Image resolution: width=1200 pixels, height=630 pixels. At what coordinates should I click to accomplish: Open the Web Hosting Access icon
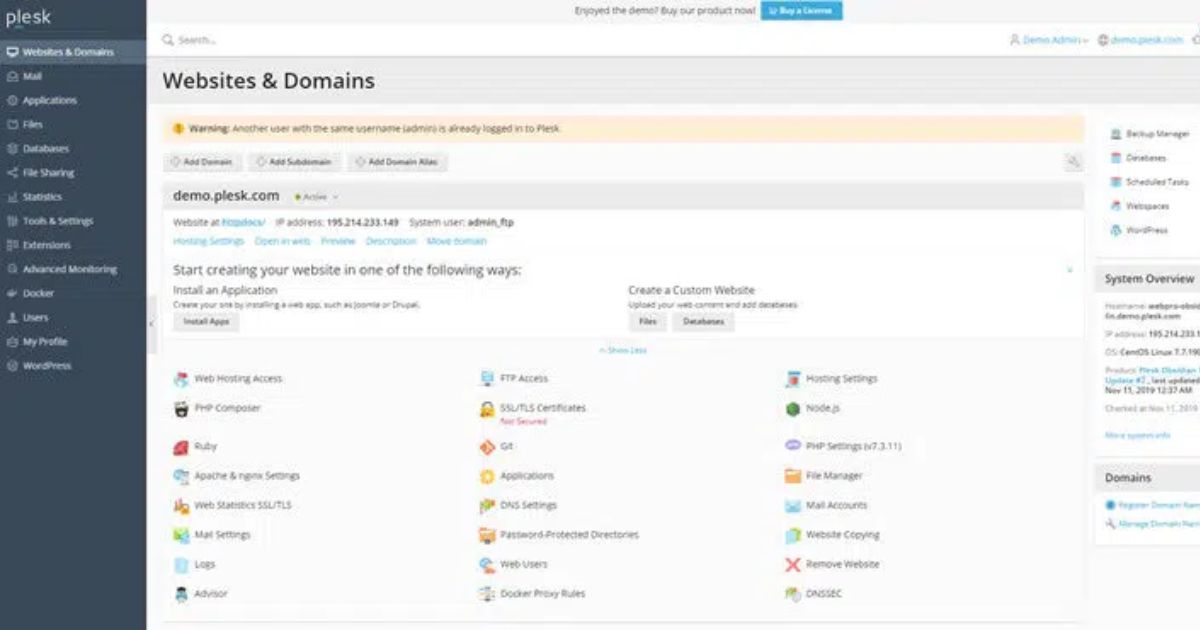[x=181, y=379]
